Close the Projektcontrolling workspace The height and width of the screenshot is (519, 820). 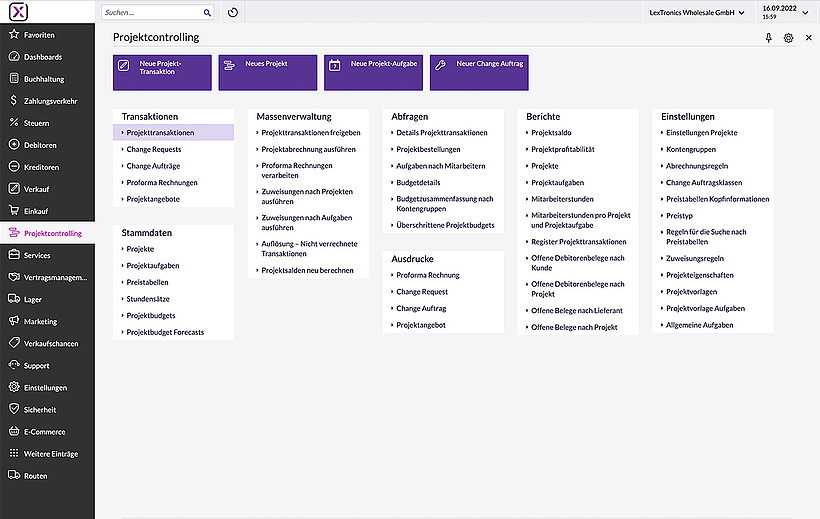[808, 38]
